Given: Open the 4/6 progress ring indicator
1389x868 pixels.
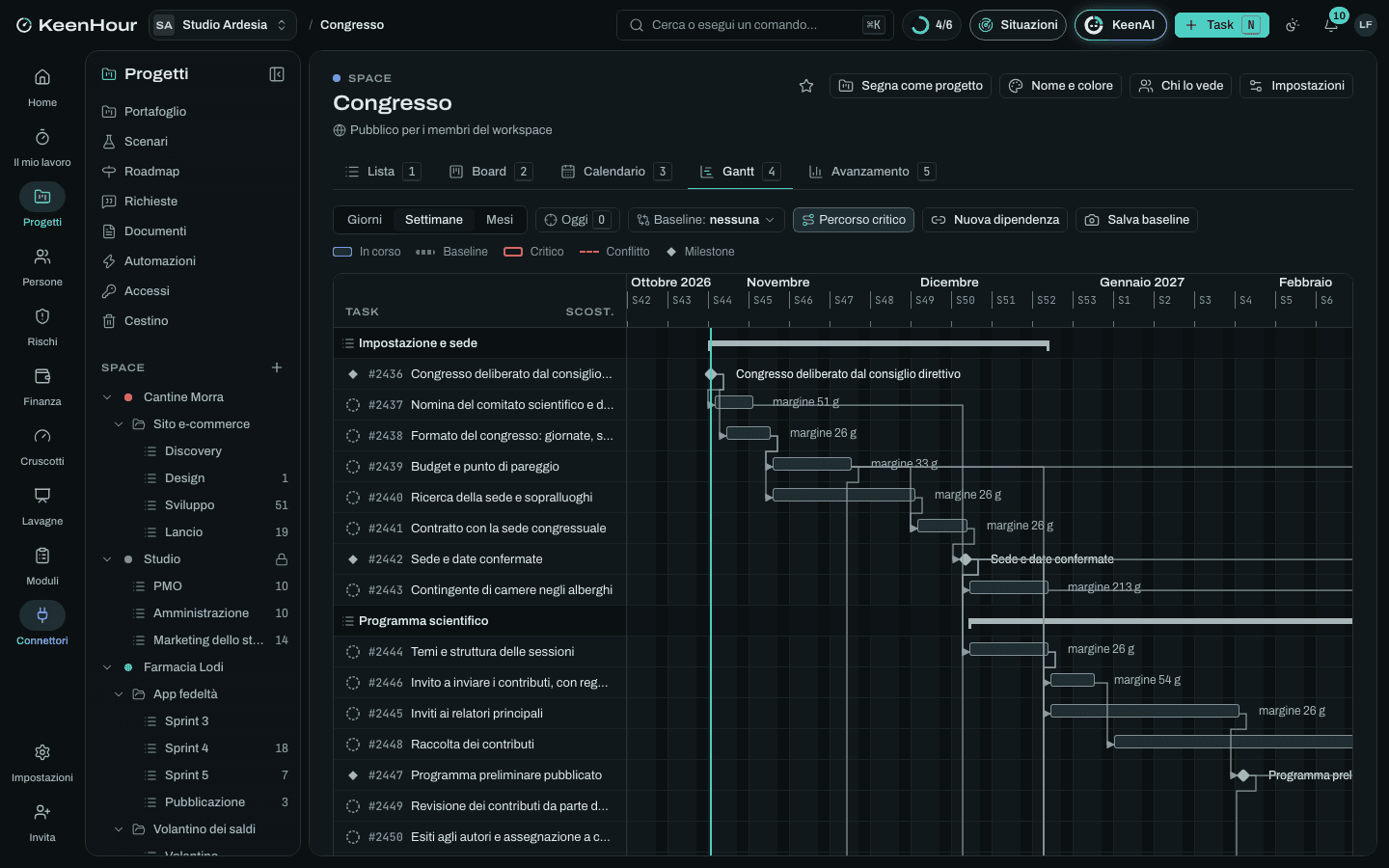Looking at the screenshot, I should coord(933,25).
